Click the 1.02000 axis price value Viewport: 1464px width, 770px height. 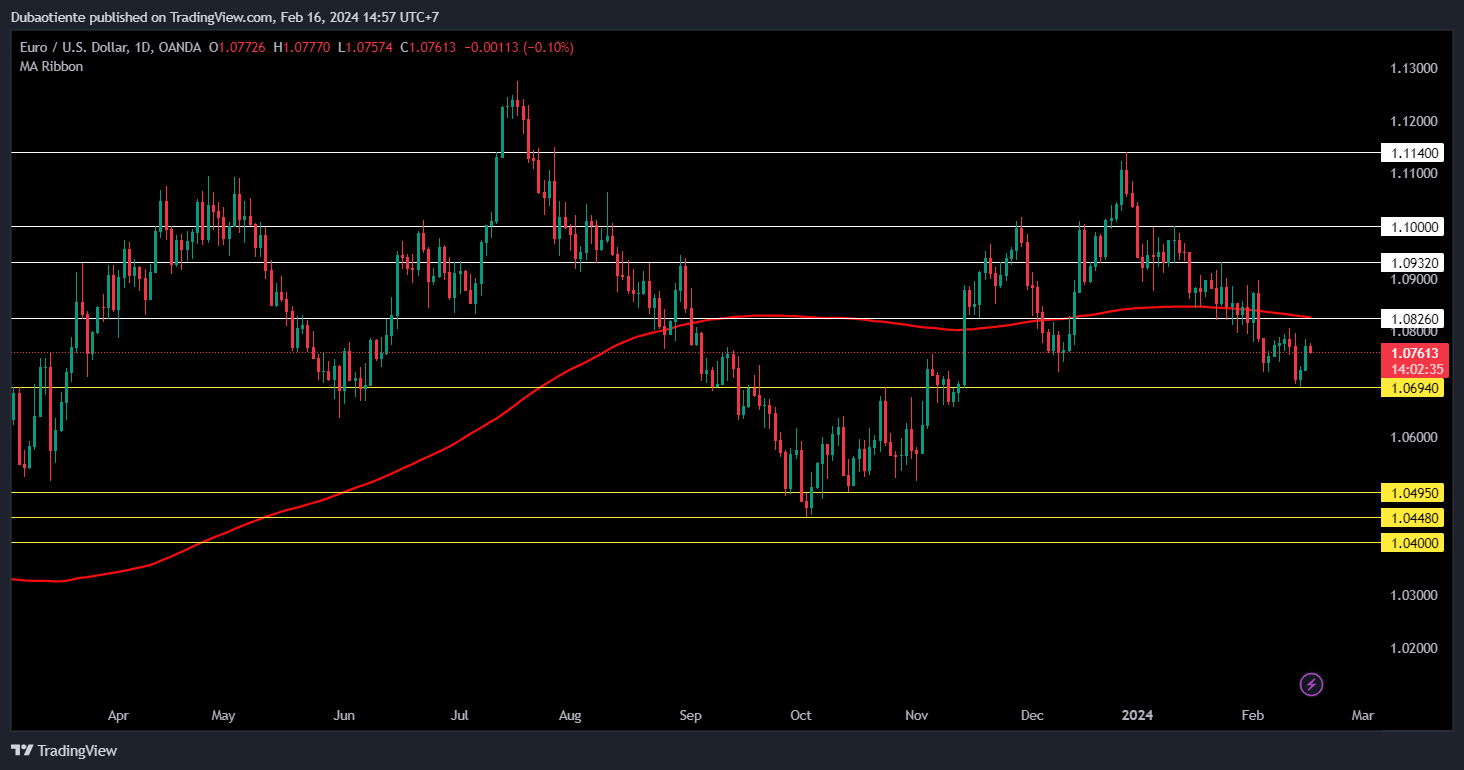[1414, 648]
